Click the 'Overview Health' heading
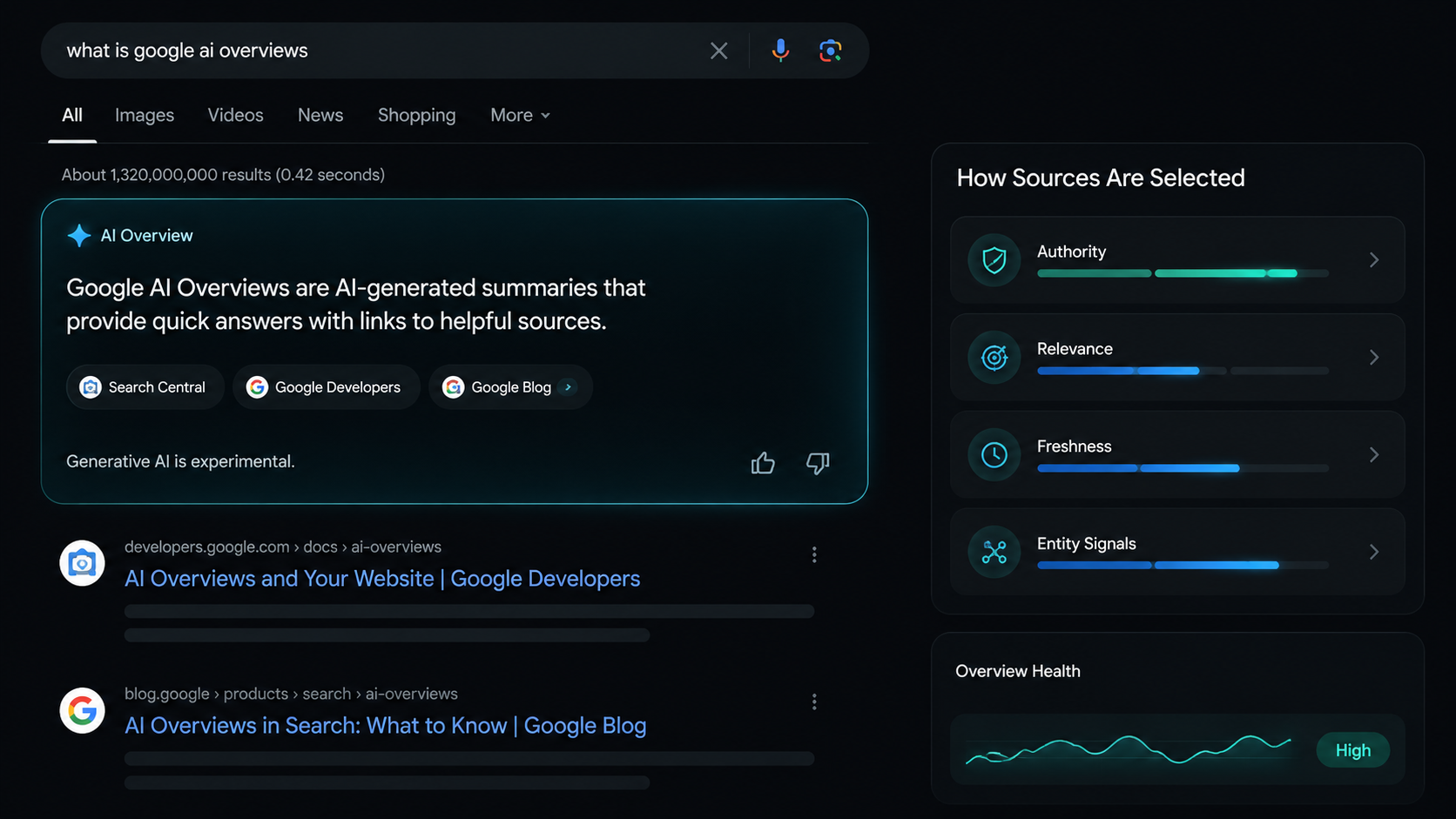The width and height of the screenshot is (1456, 819). point(1017,671)
